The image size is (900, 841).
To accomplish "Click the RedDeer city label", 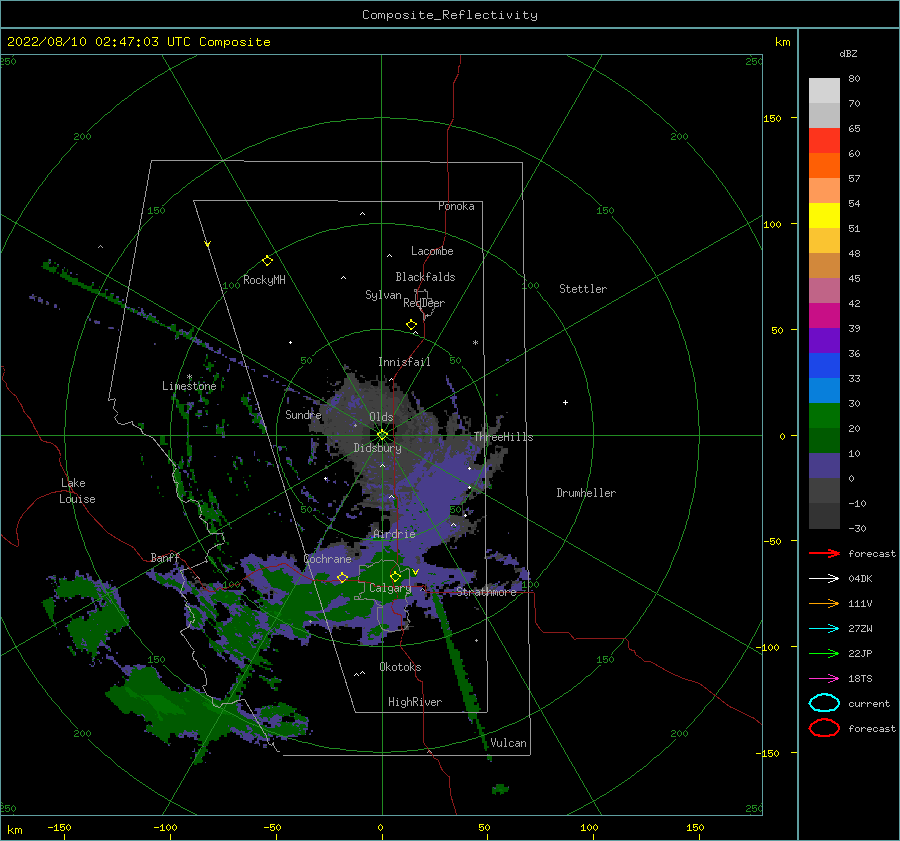I will [x=424, y=303].
